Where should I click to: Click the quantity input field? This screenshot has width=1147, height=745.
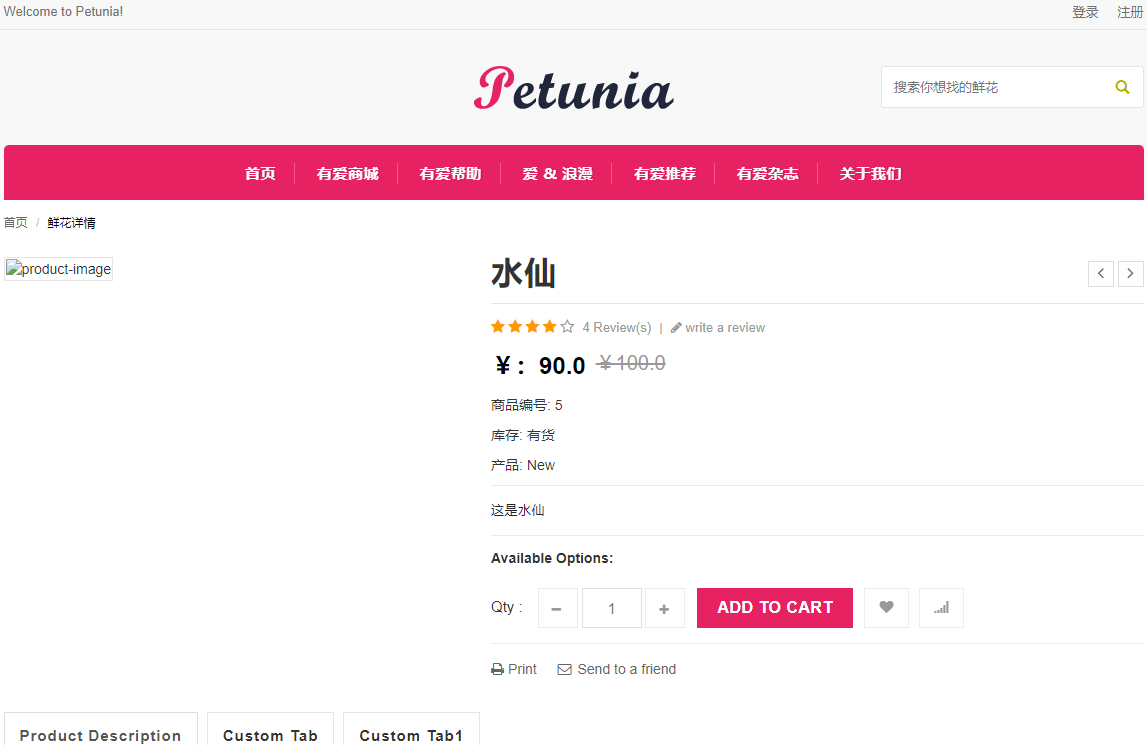(x=612, y=608)
